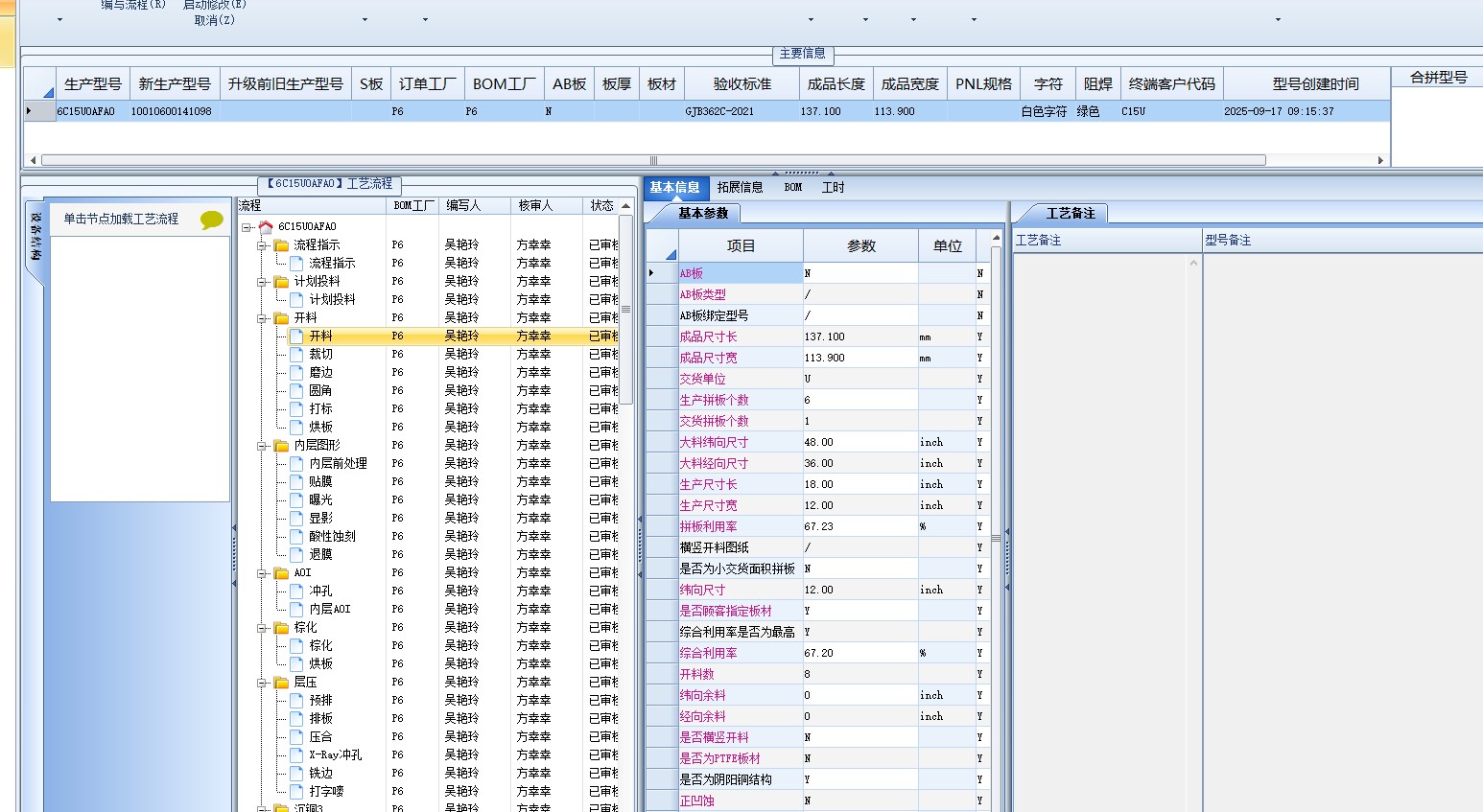The height and width of the screenshot is (812, 1483).
Task: Click the folder icon beside 棕化 group
Action: point(281,628)
